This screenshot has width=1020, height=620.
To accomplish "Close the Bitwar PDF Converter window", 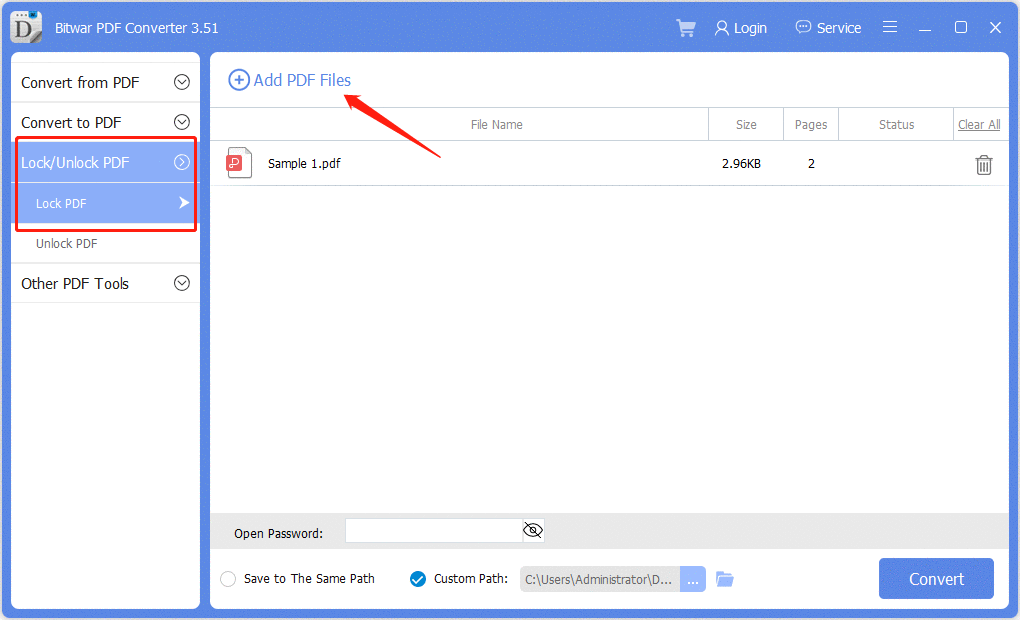I will (x=995, y=27).
